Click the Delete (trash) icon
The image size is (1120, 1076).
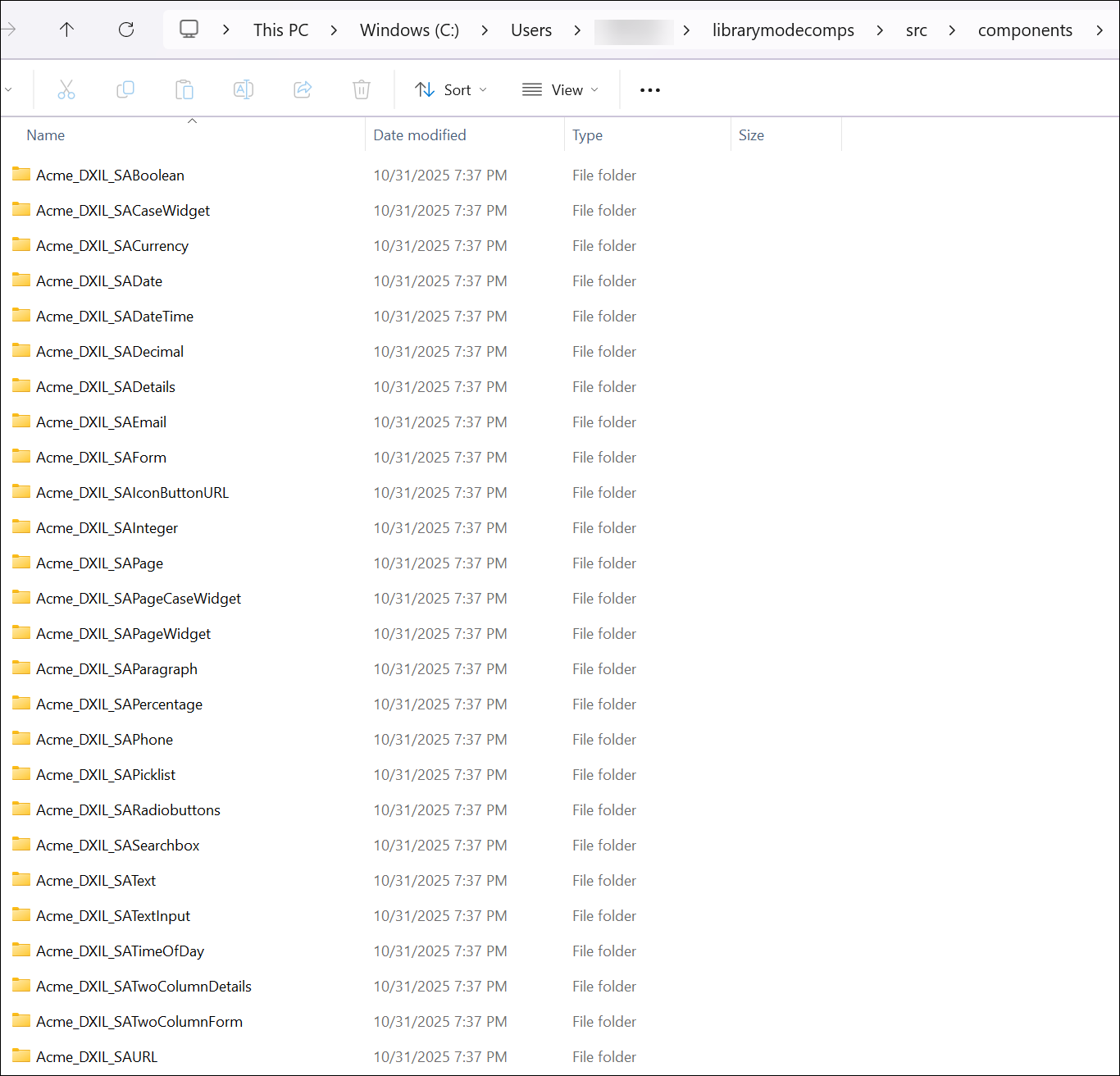[x=362, y=89]
